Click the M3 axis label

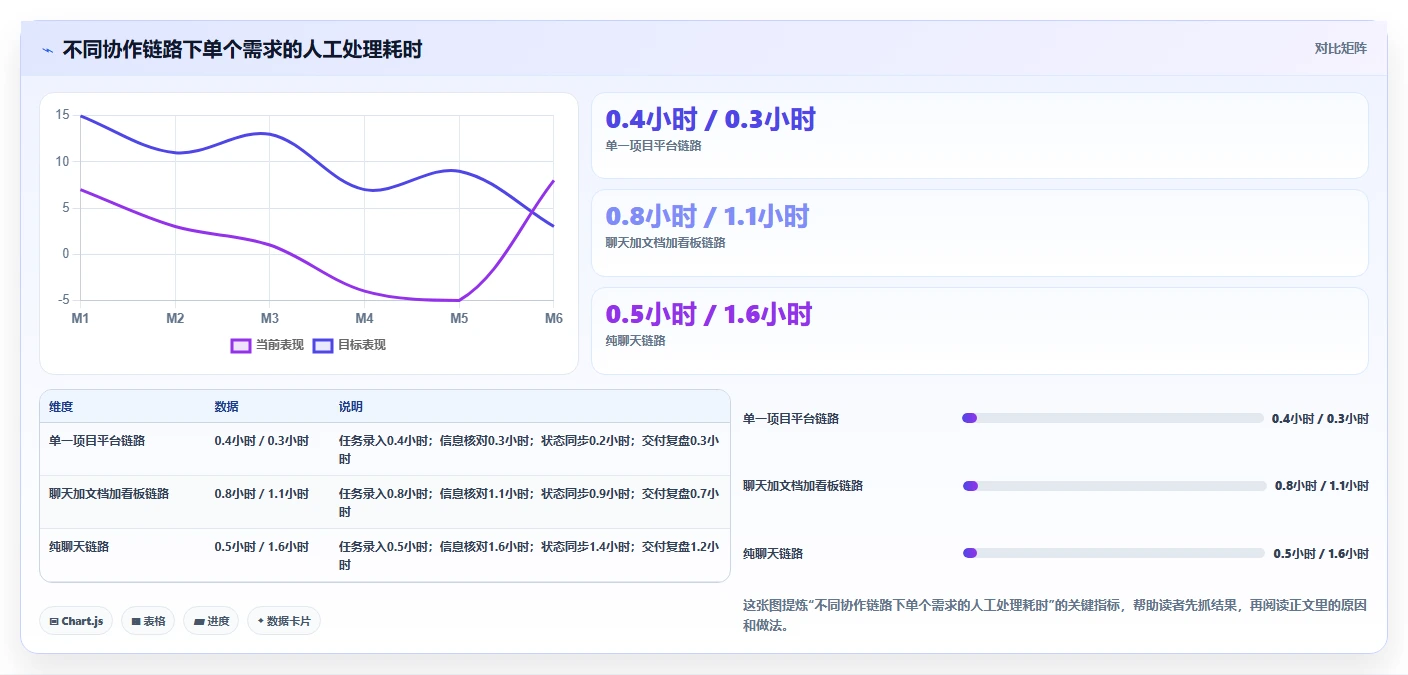[270, 318]
